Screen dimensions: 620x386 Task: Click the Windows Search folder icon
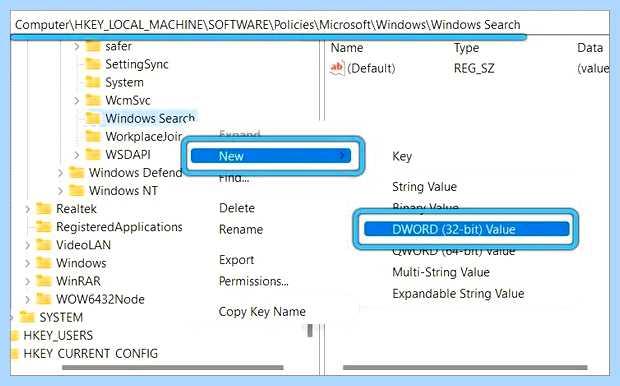(x=93, y=118)
